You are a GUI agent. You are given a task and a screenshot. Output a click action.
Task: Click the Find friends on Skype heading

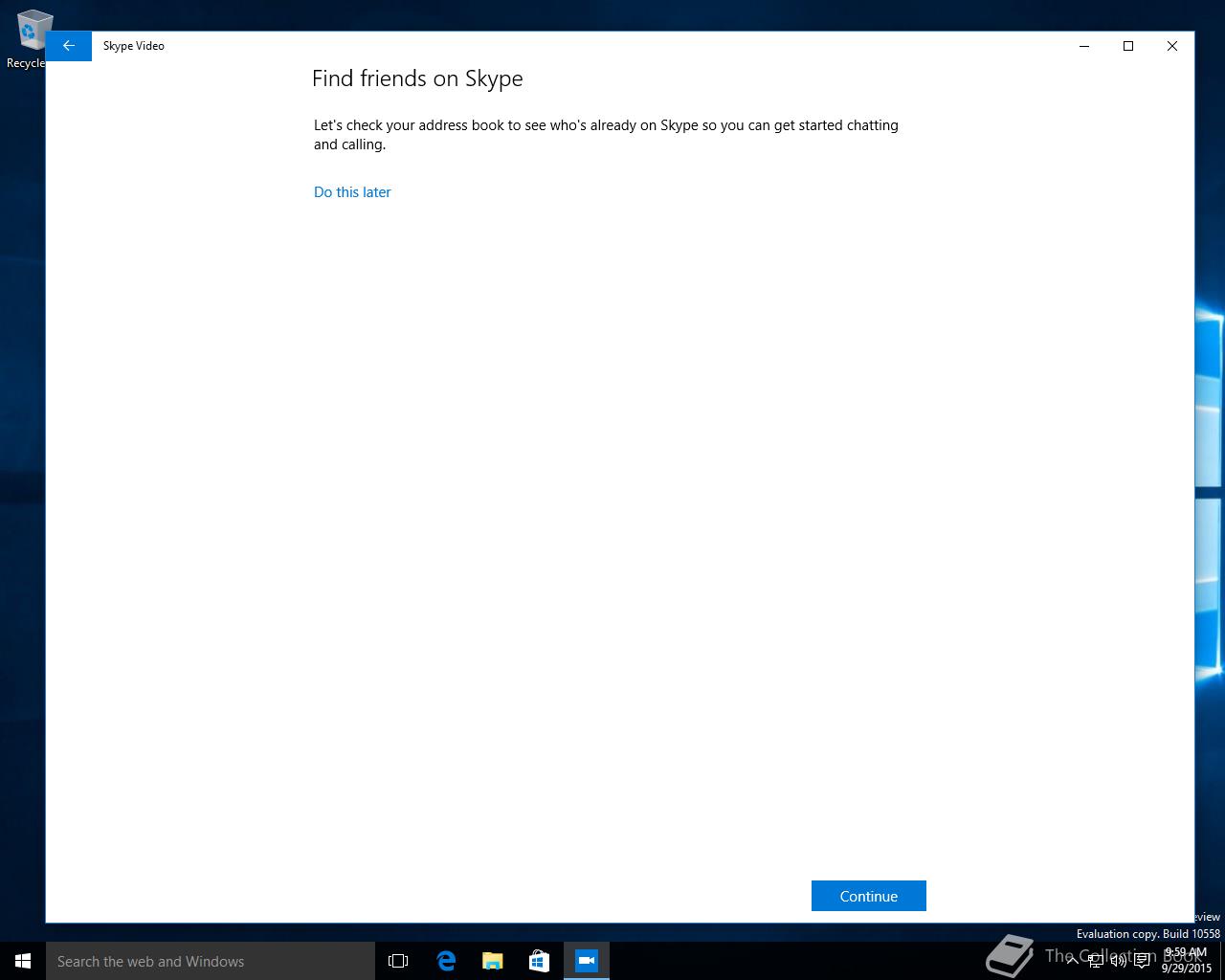tap(417, 78)
